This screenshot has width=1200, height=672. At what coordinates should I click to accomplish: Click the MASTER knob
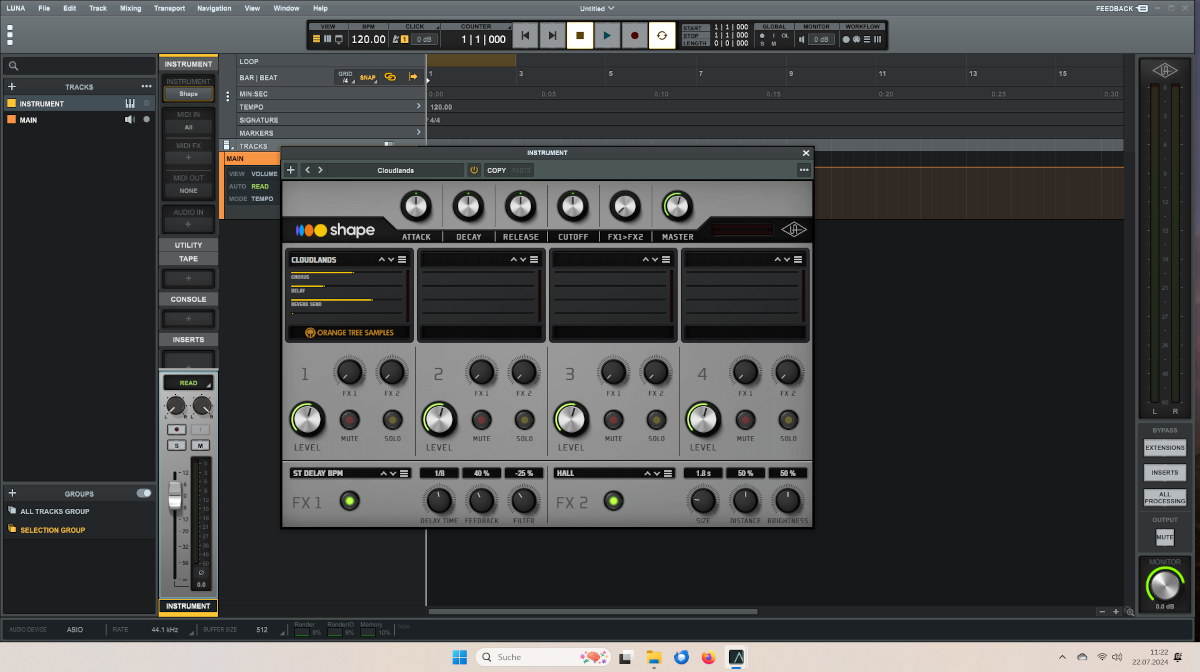(677, 206)
